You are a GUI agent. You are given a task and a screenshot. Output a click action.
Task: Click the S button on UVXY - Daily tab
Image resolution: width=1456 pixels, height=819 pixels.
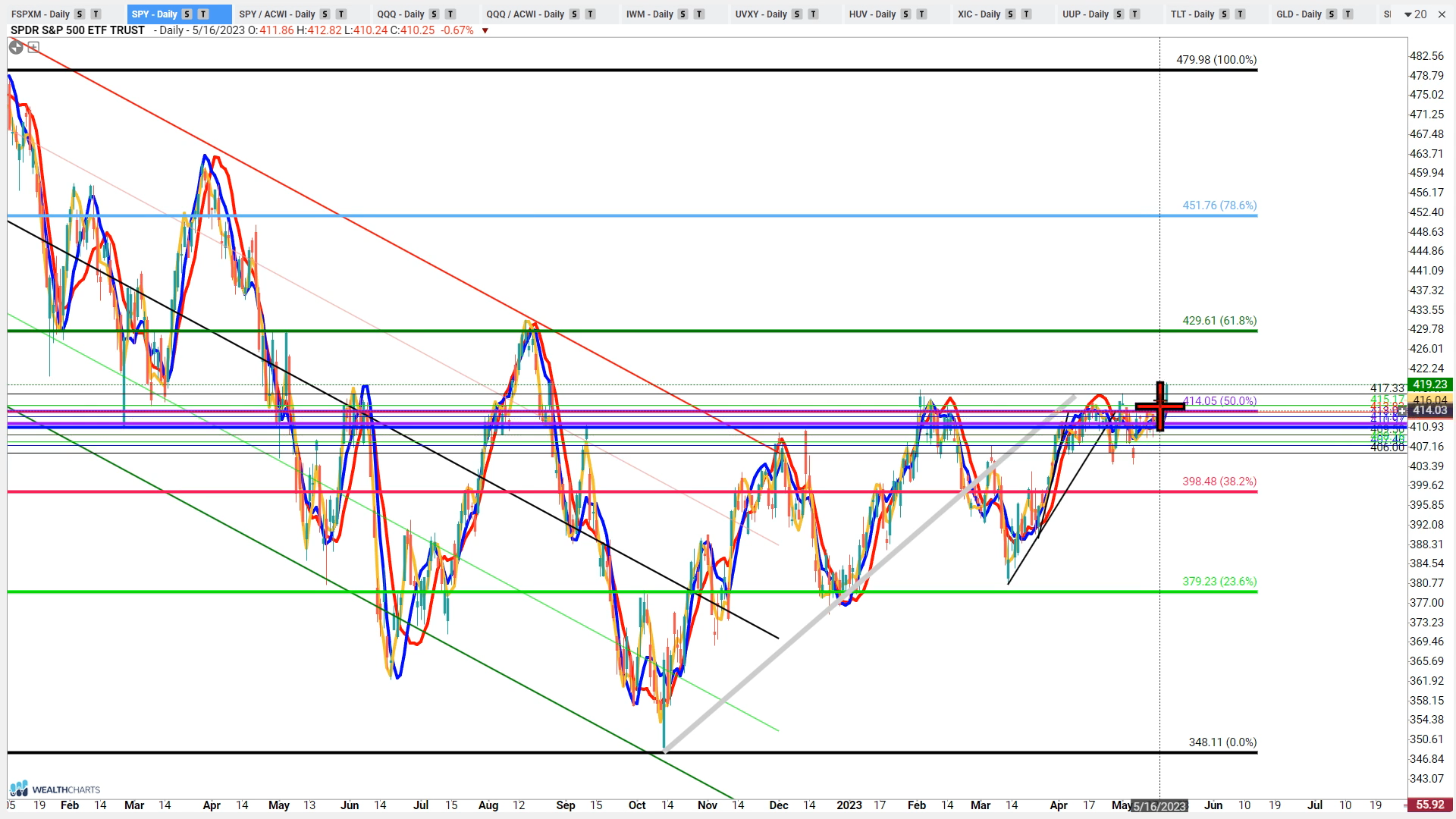[x=797, y=14]
